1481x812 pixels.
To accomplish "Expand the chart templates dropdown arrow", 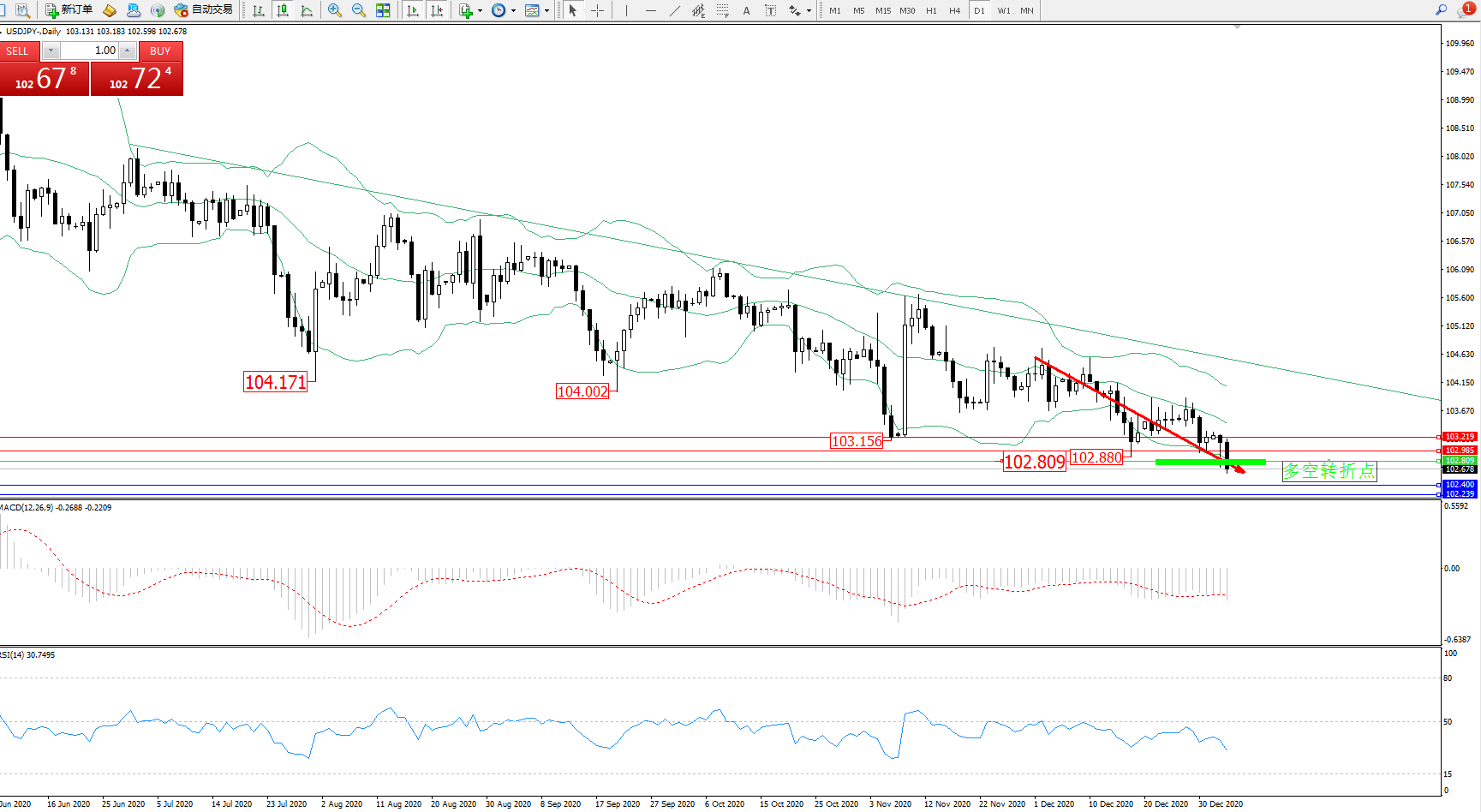I will coord(546,10).
